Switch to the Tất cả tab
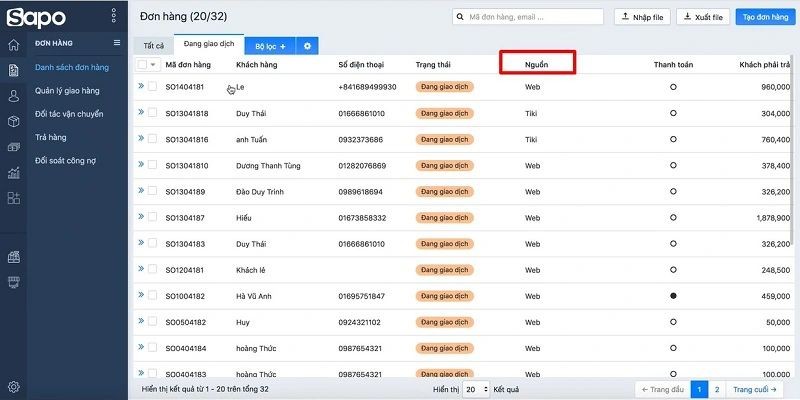 [x=153, y=46]
